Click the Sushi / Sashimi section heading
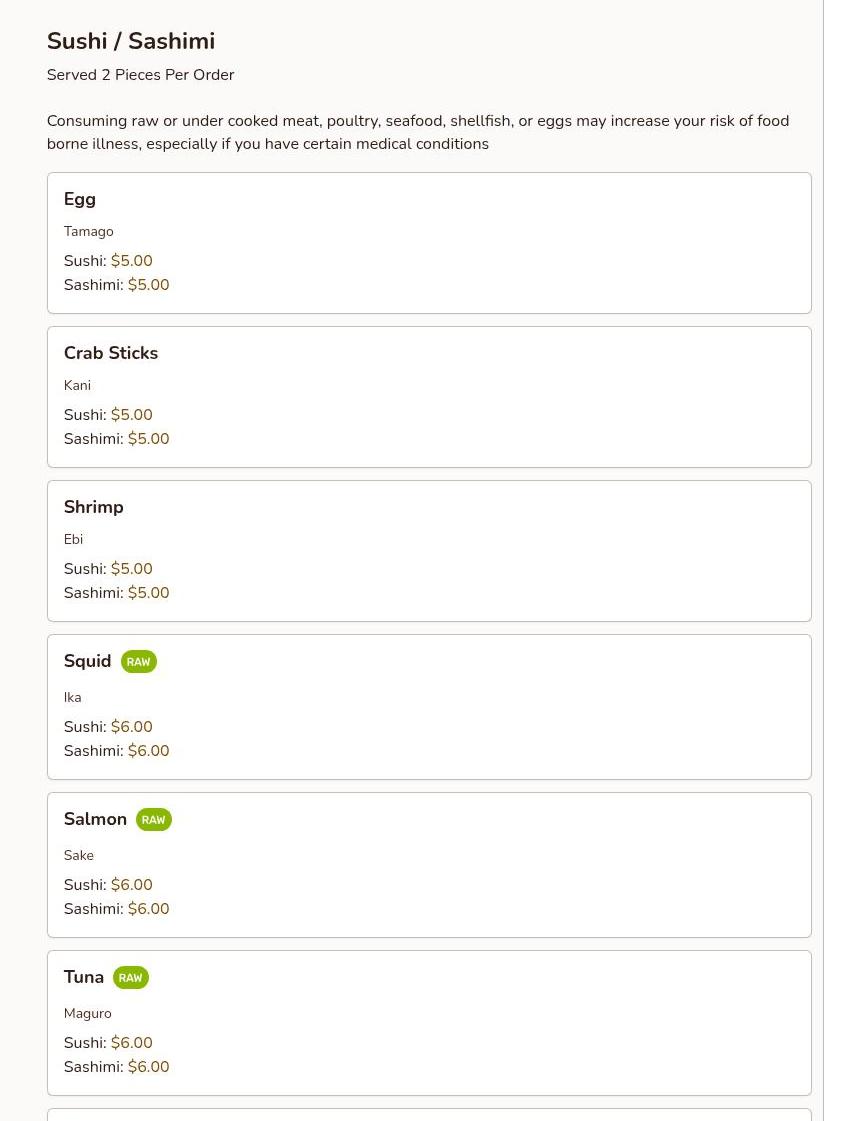The width and height of the screenshot is (844, 1121). [131, 41]
